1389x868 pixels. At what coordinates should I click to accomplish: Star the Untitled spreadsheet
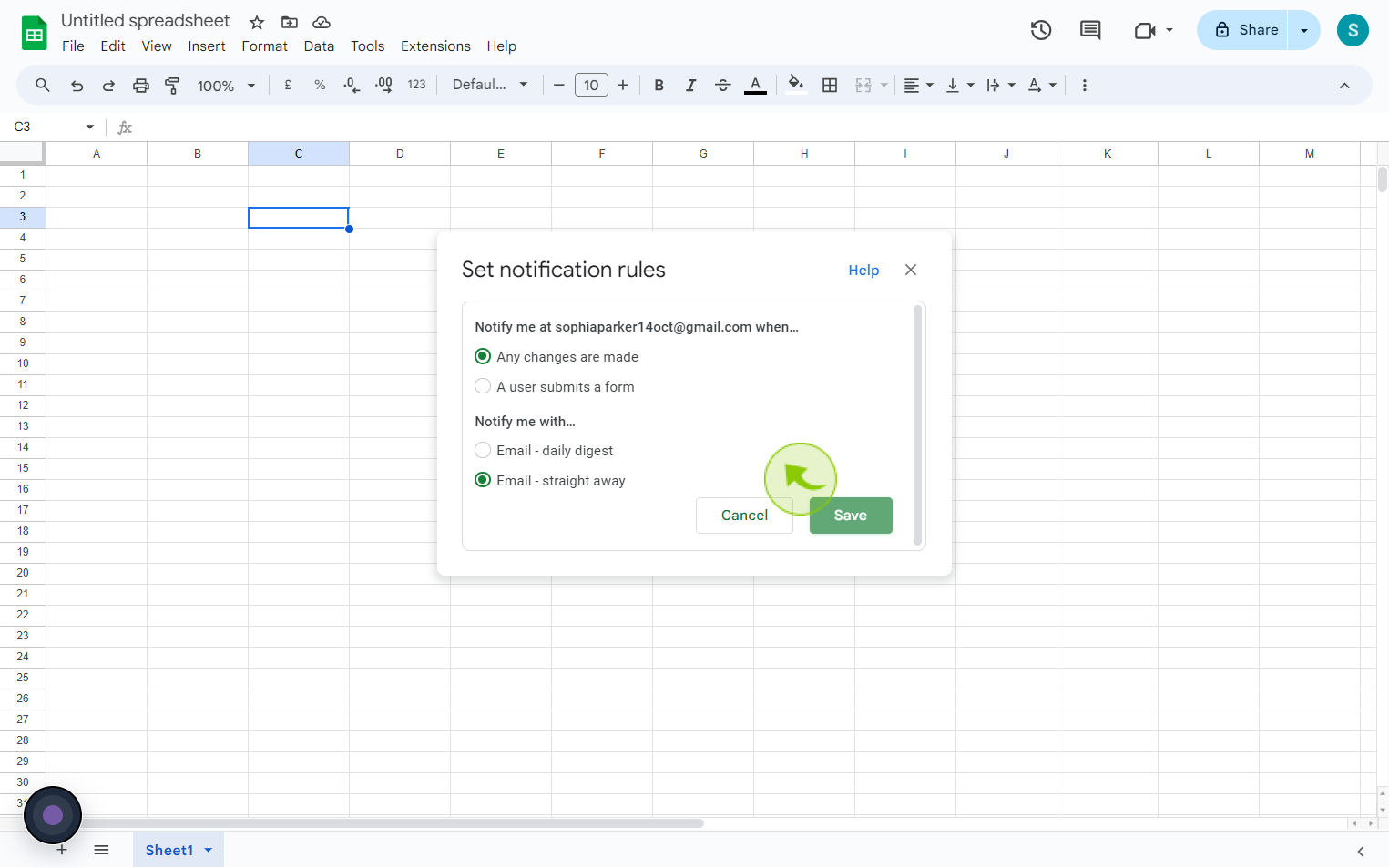[257, 22]
